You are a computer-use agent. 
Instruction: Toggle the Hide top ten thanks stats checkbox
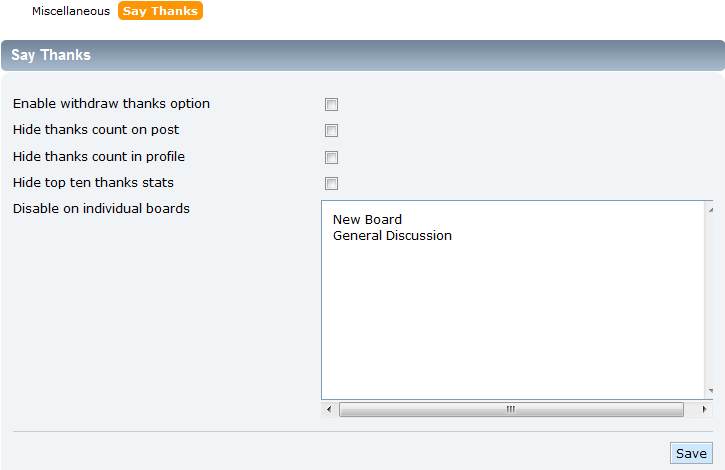click(x=332, y=183)
